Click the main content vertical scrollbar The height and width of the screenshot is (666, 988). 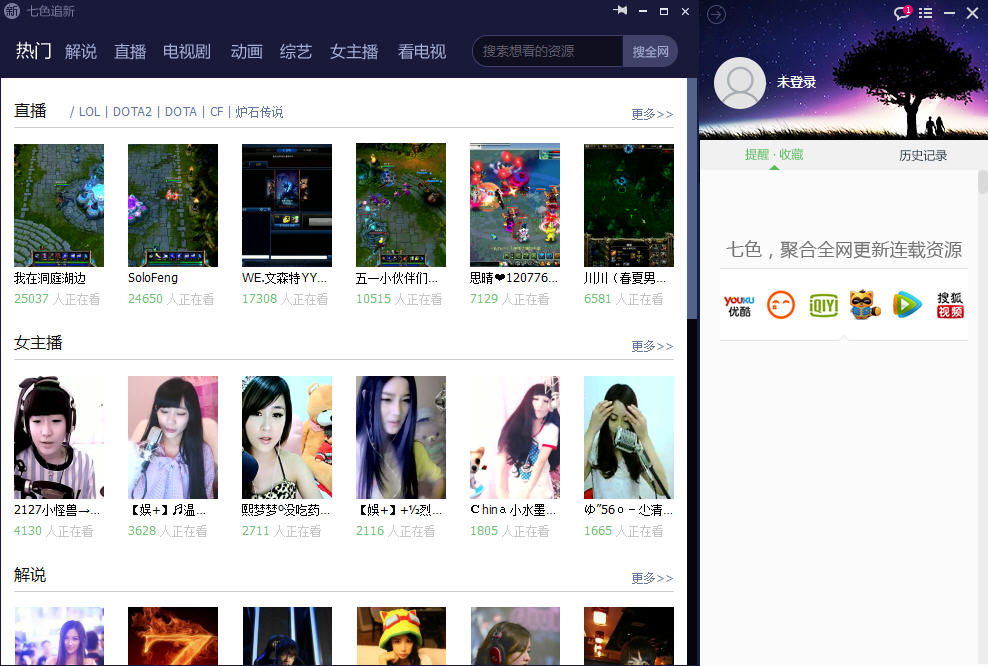(x=692, y=200)
